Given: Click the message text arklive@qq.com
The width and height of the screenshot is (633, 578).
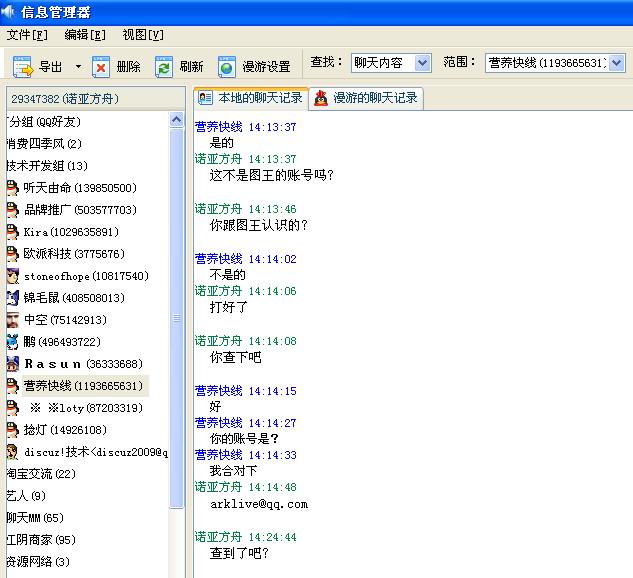Looking at the screenshot, I should coord(259,504).
